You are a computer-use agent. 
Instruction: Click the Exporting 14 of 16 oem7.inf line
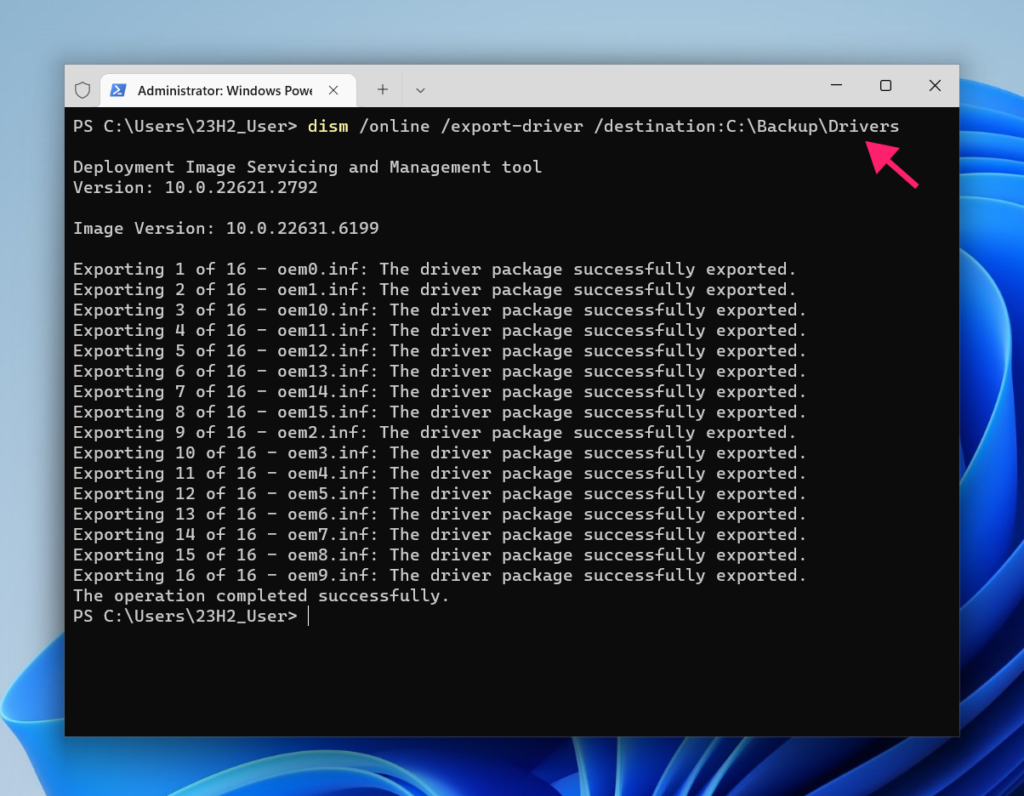pos(440,534)
